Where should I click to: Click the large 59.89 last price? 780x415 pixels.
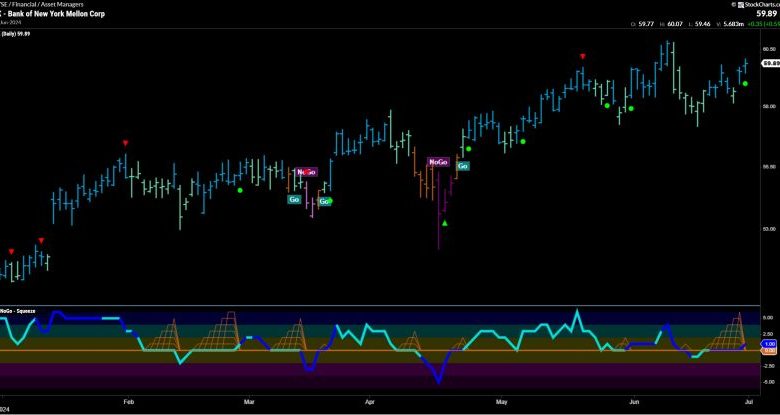coord(769,14)
